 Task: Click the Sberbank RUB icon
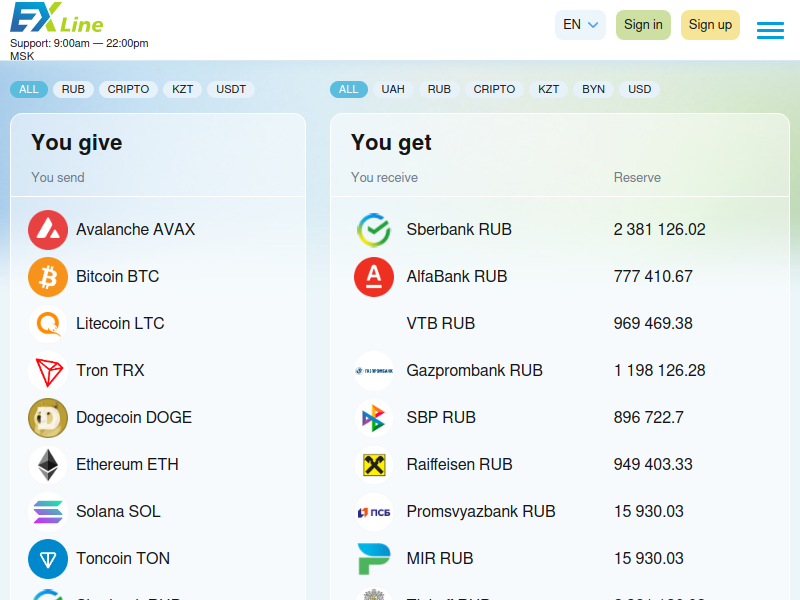click(x=374, y=230)
